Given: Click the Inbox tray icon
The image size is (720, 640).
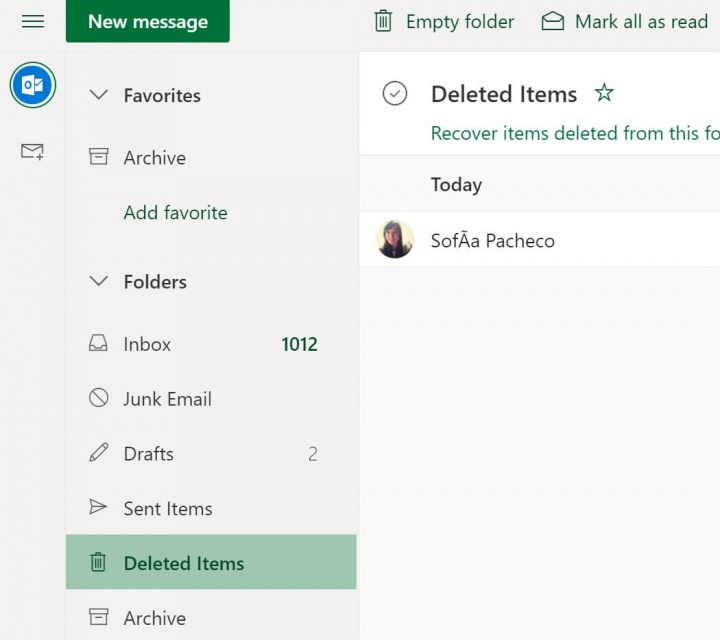Looking at the screenshot, I should 98,343.
